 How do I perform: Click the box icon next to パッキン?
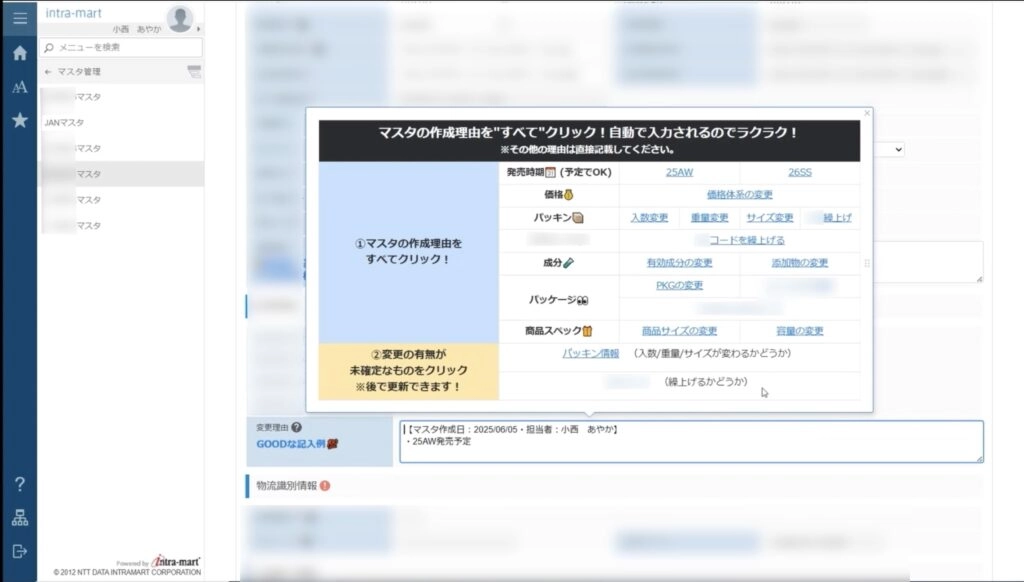point(578,218)
